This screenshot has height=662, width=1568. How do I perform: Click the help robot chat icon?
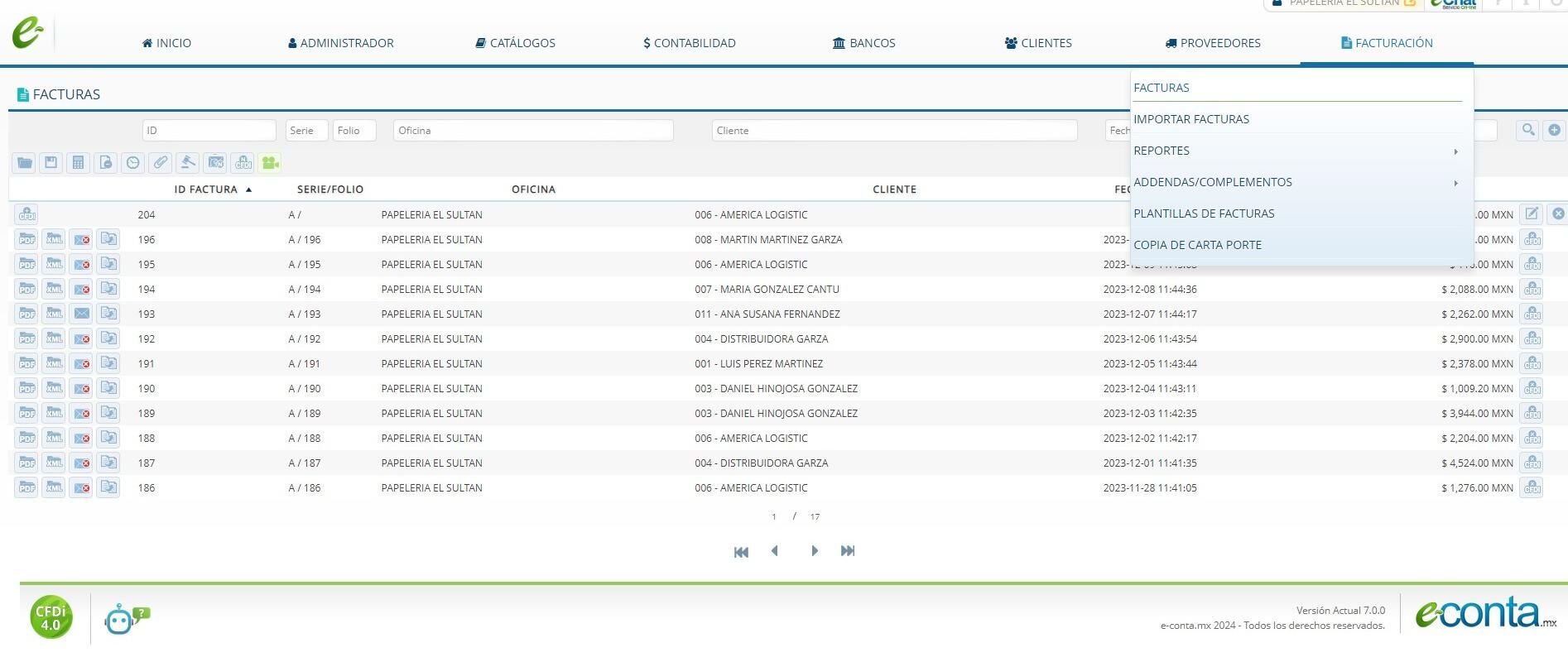(x=126, y=619)
